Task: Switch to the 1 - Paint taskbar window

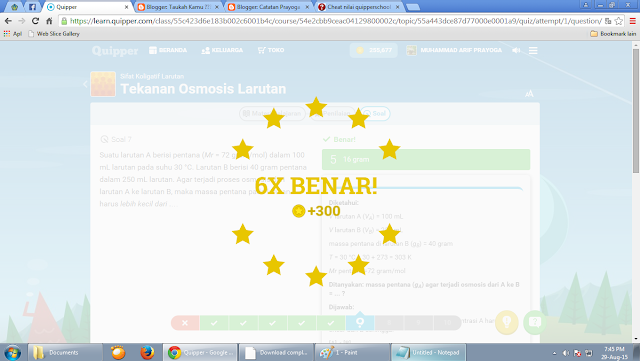Action: click(x=352, y=352)
